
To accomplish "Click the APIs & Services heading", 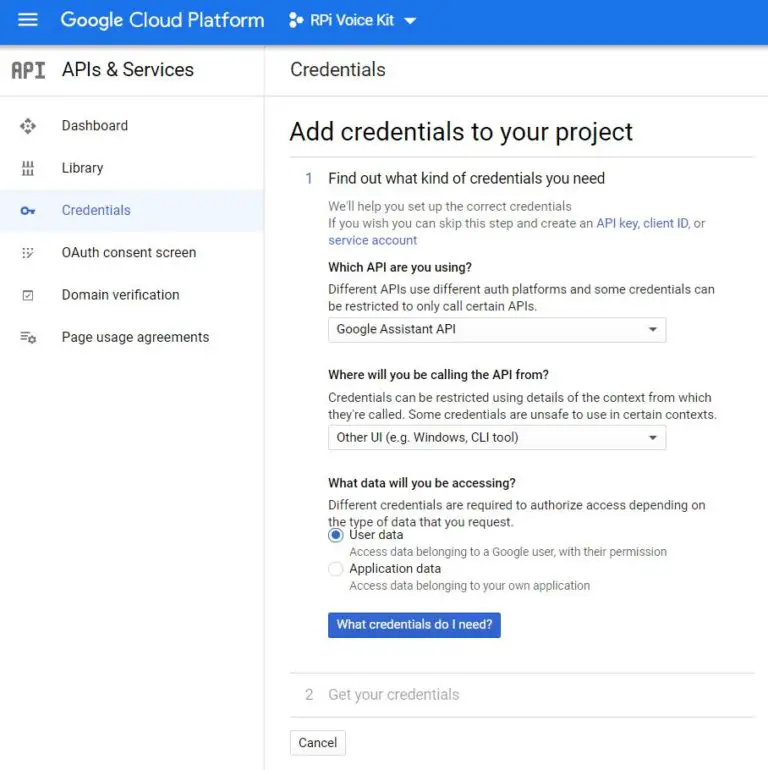I will [128, 70].
